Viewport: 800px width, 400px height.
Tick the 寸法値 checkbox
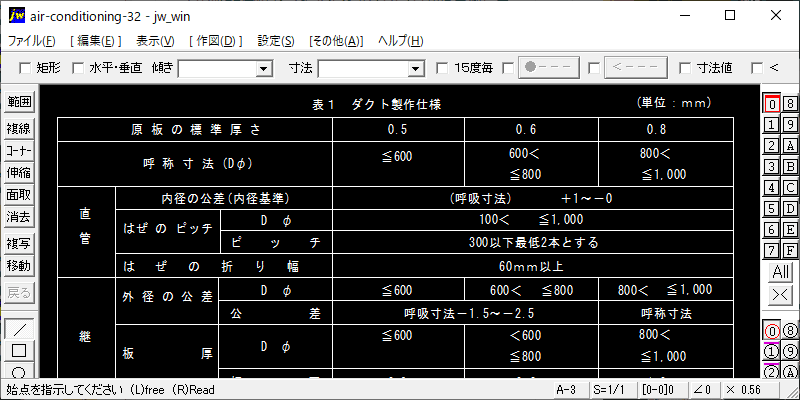(x=685, y=68)
